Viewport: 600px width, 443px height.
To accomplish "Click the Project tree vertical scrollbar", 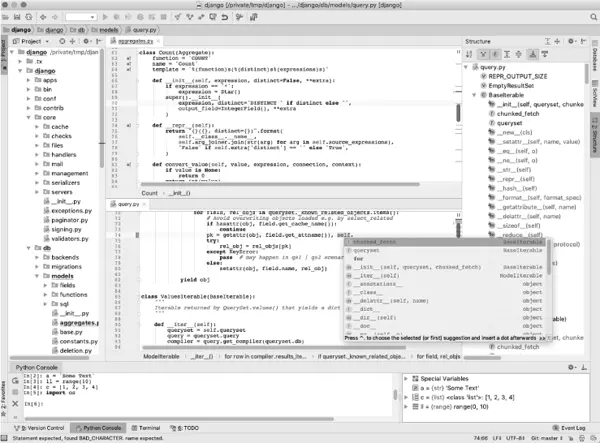I will [102, 109].
